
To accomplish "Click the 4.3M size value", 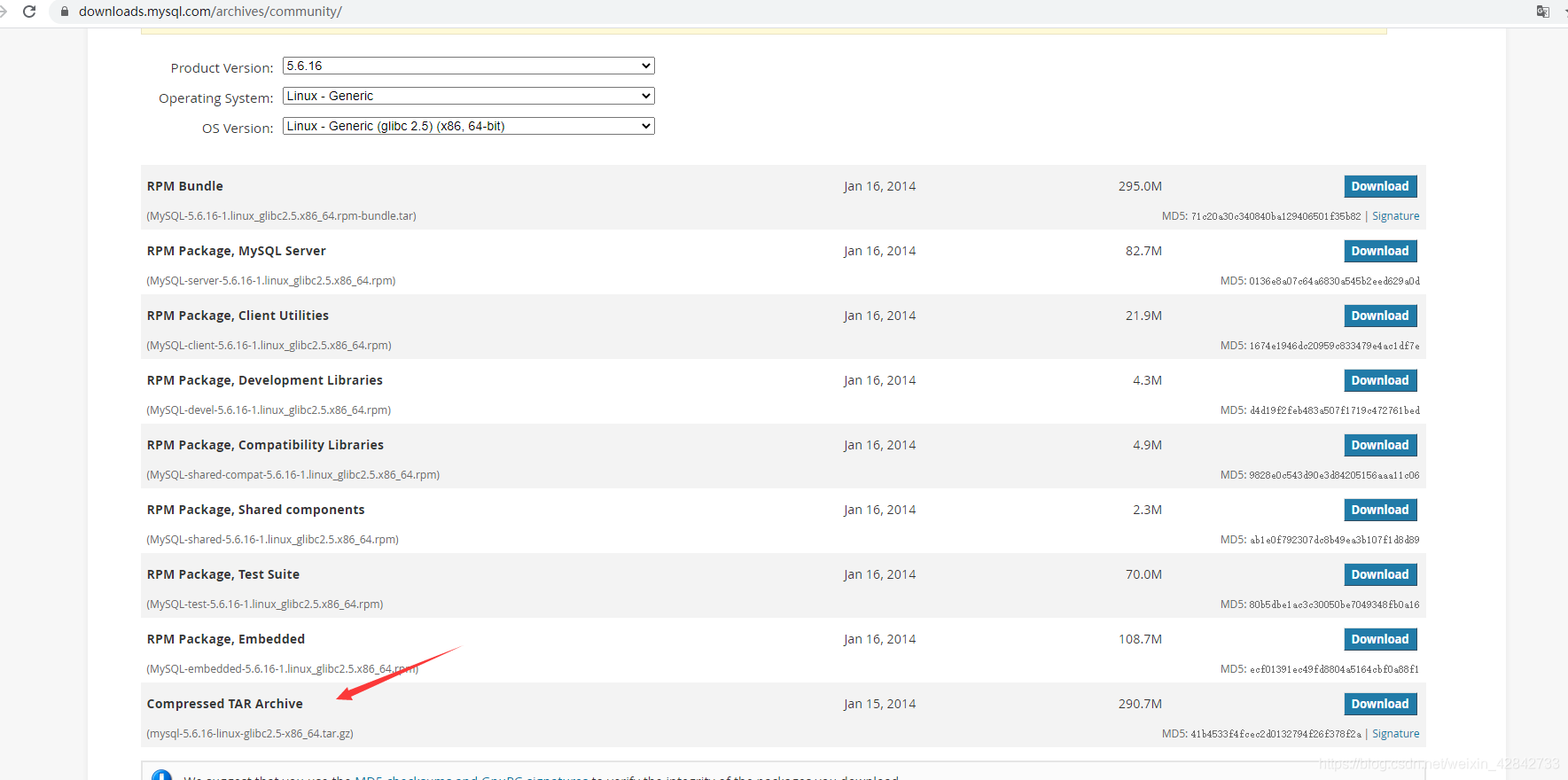I will (1147, 380).
